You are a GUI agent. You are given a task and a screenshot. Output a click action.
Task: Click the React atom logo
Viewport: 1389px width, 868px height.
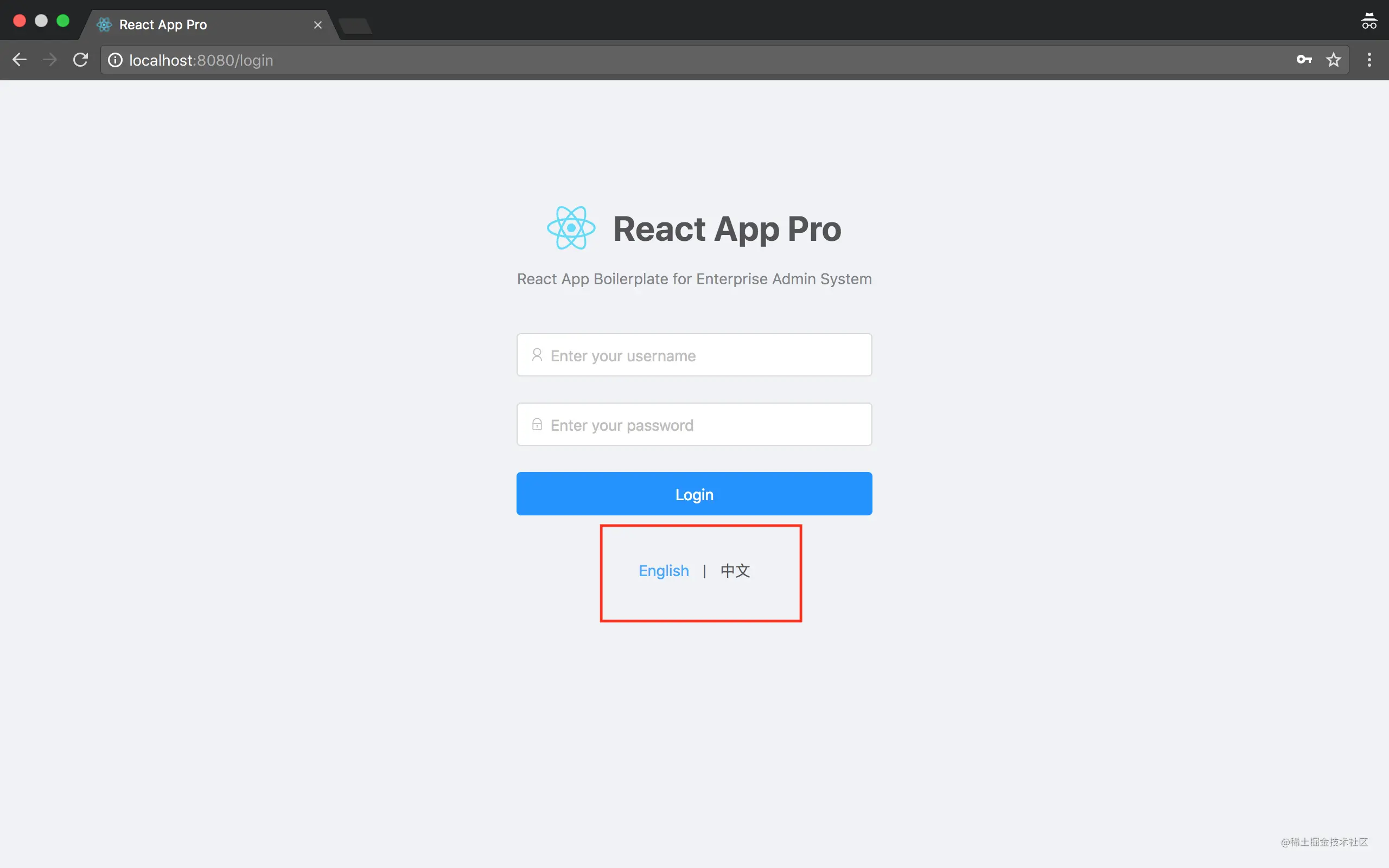point(571,228)
